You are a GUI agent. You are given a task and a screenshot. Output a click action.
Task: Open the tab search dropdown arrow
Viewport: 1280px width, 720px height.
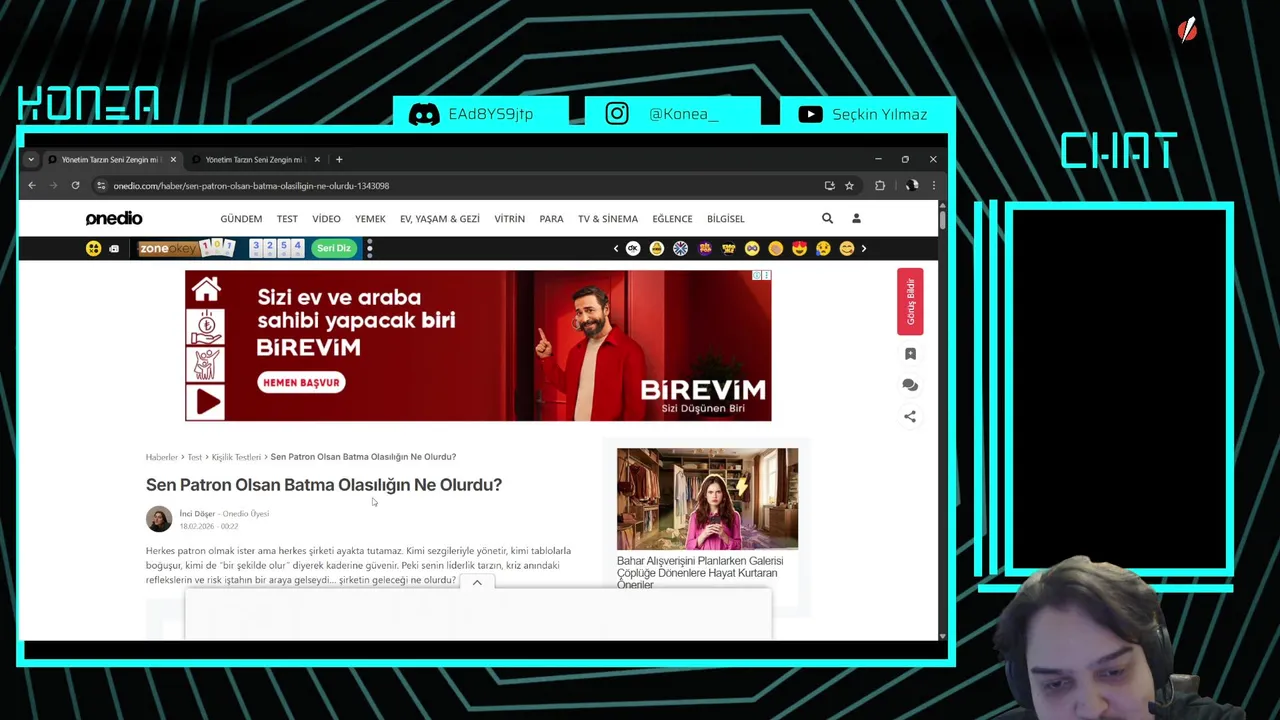[31, 159]
